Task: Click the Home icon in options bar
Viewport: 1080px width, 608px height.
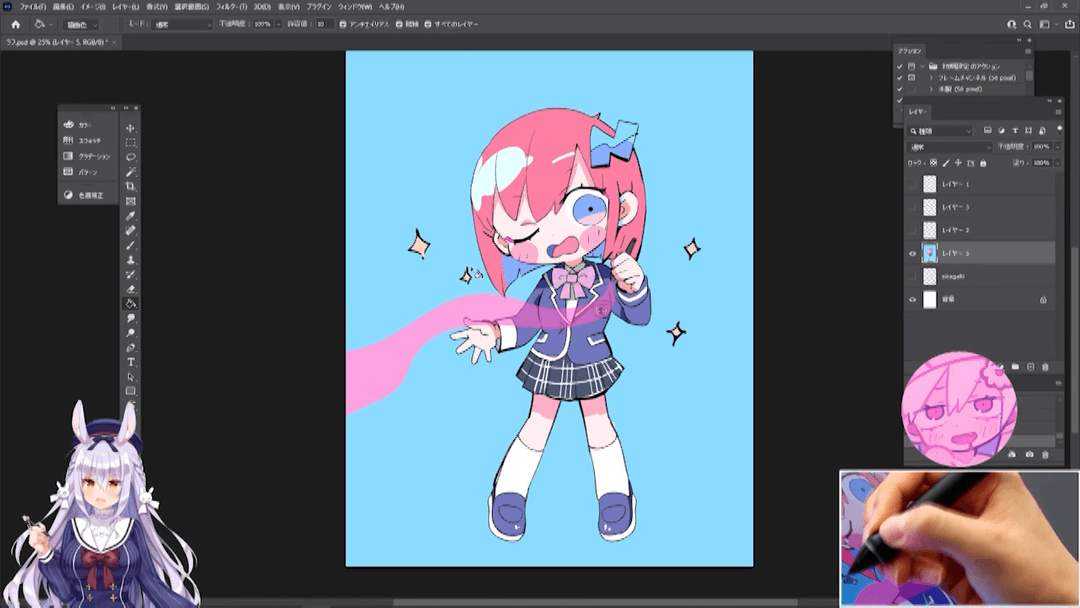Action: (15, 24)
